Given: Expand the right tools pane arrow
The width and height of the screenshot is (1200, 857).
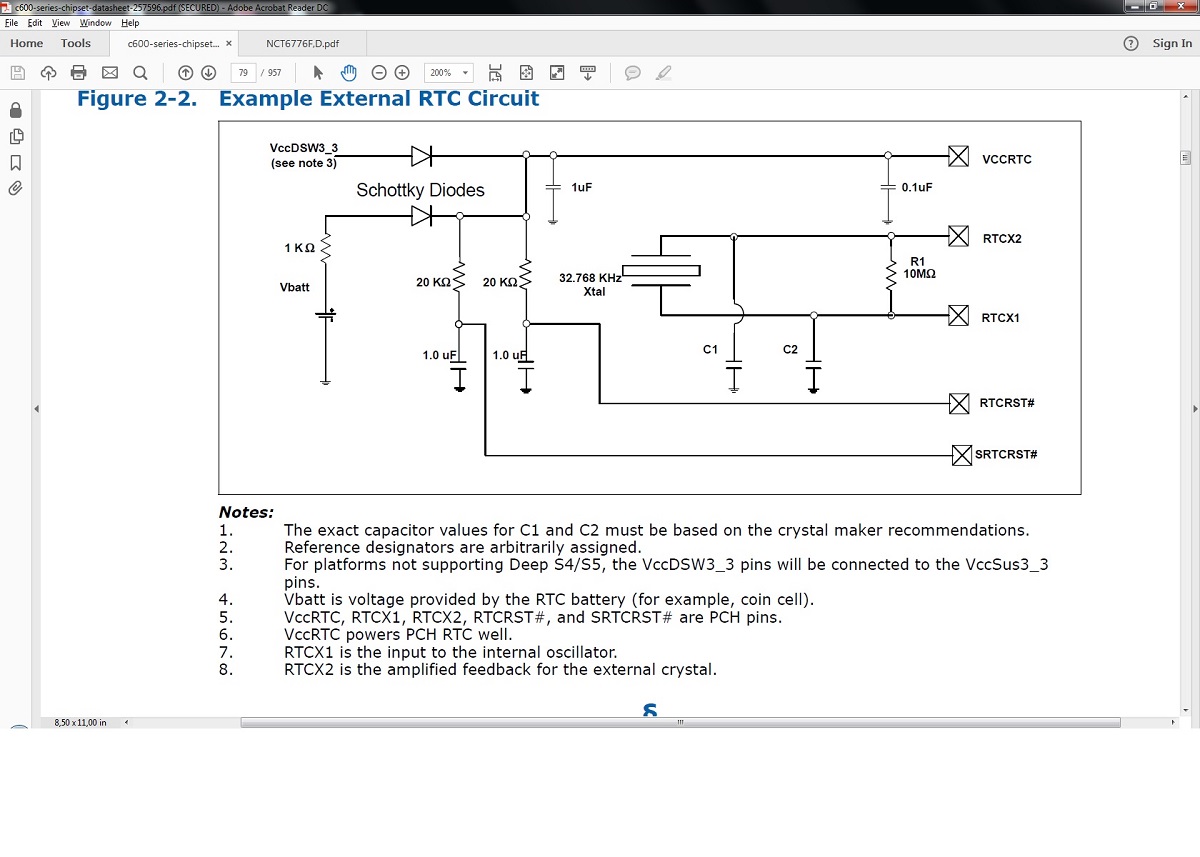Looking at the screenshot, I should [x=1194, y=409].
